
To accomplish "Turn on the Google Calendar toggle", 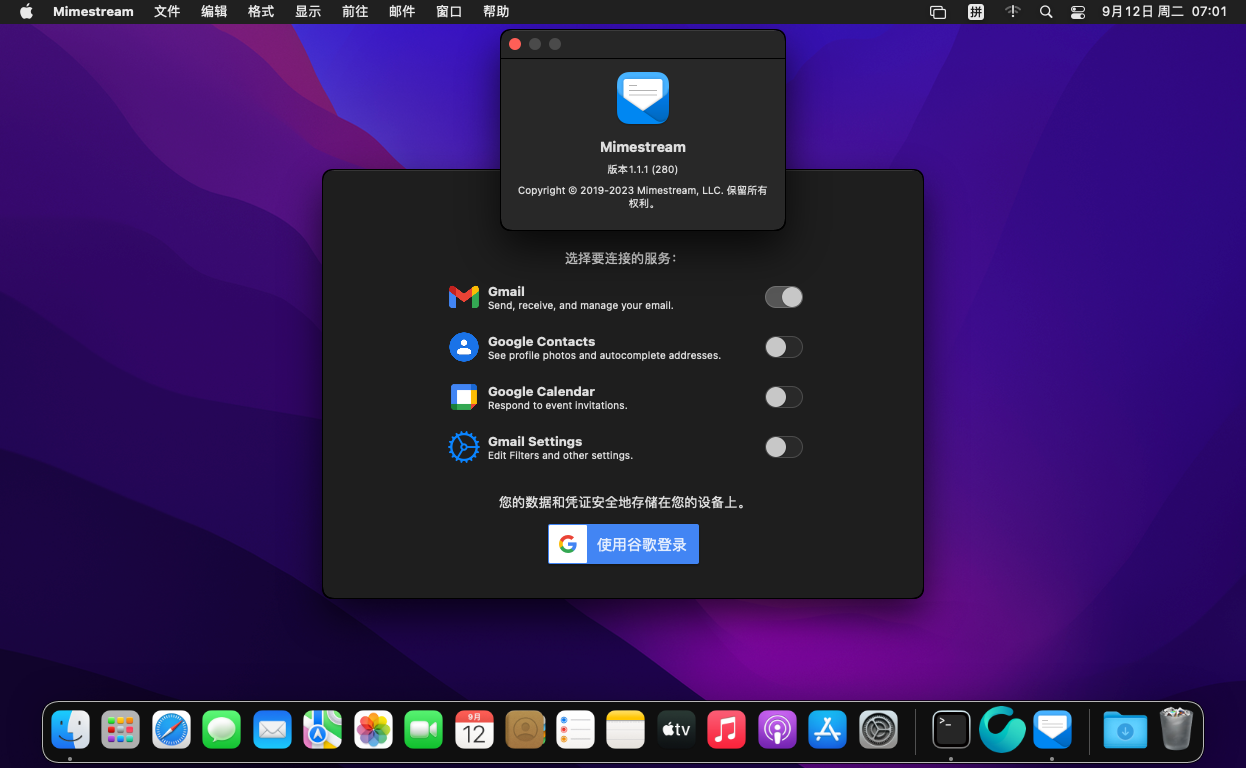I will pos(784,397).
